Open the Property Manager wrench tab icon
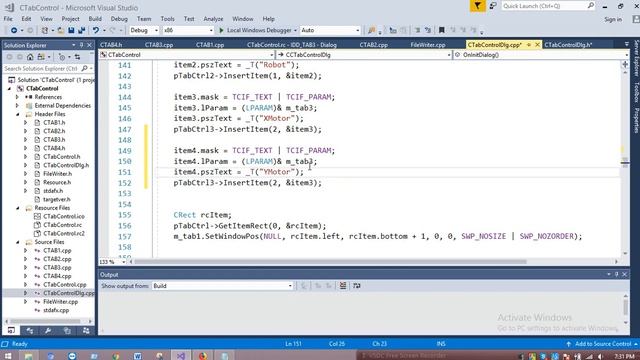This screenshot has height=360, width=640. click(x=48, y=331)
